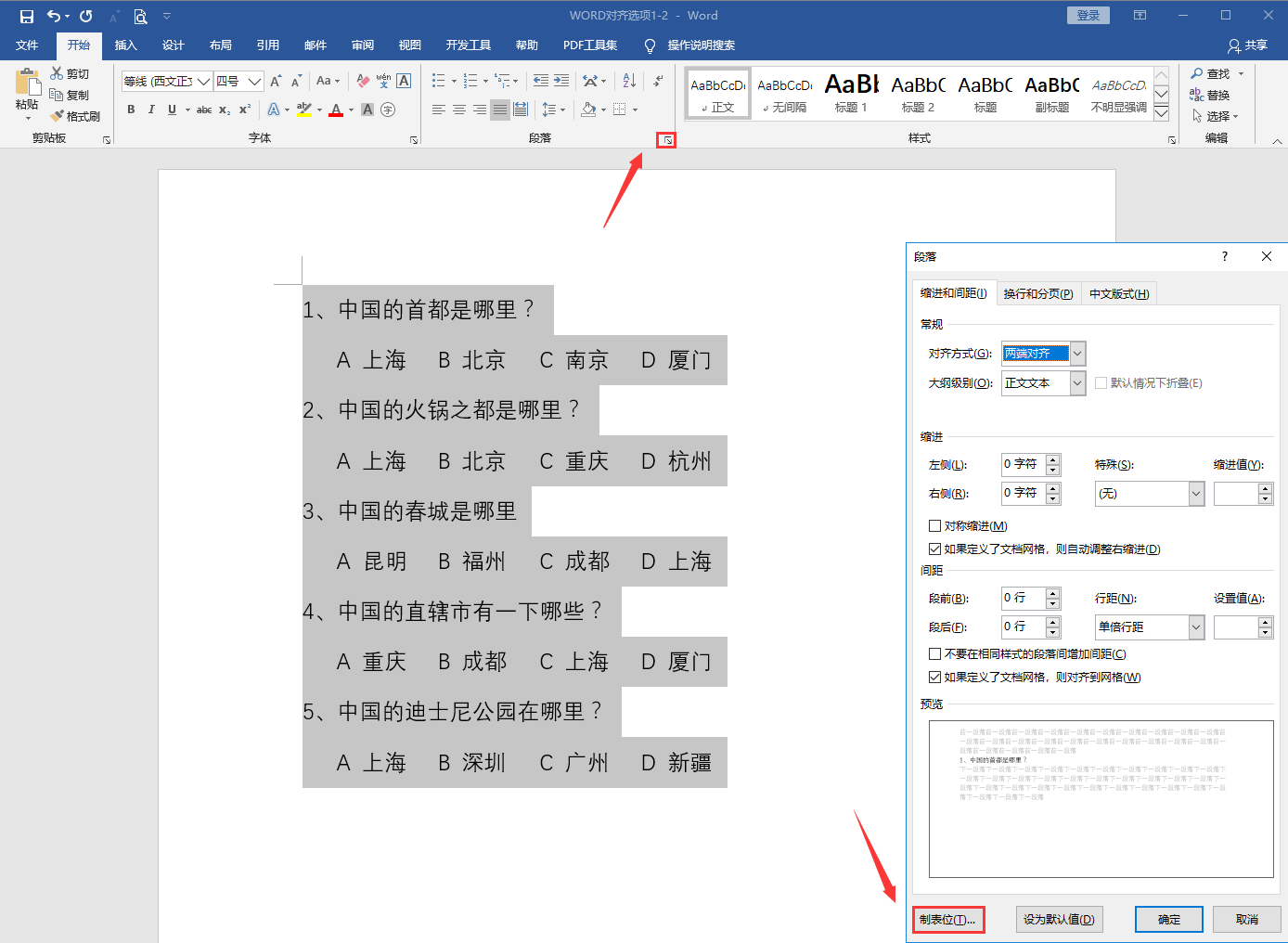Click the Help question mark in paragraph dialog
This screenshot has height=943, width=1288.
1225,256
